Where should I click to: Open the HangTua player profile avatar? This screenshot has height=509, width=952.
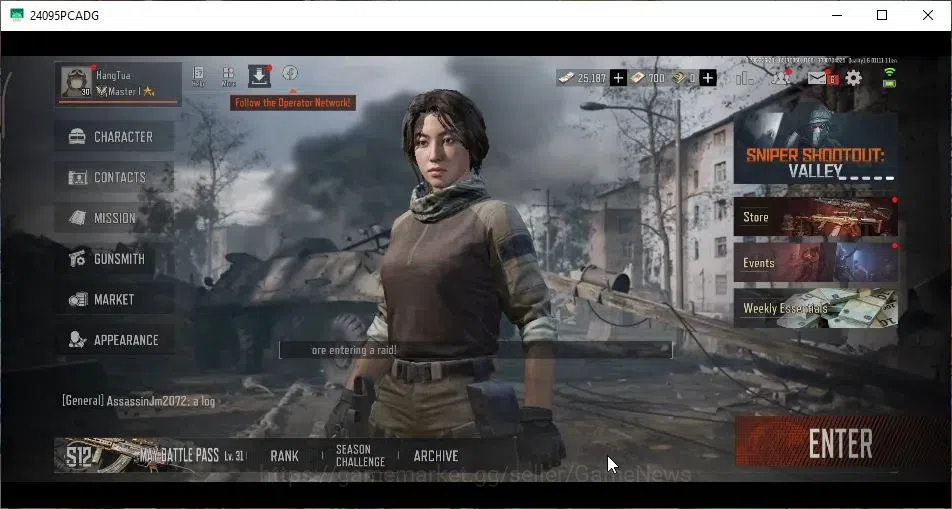pos(77,83)
